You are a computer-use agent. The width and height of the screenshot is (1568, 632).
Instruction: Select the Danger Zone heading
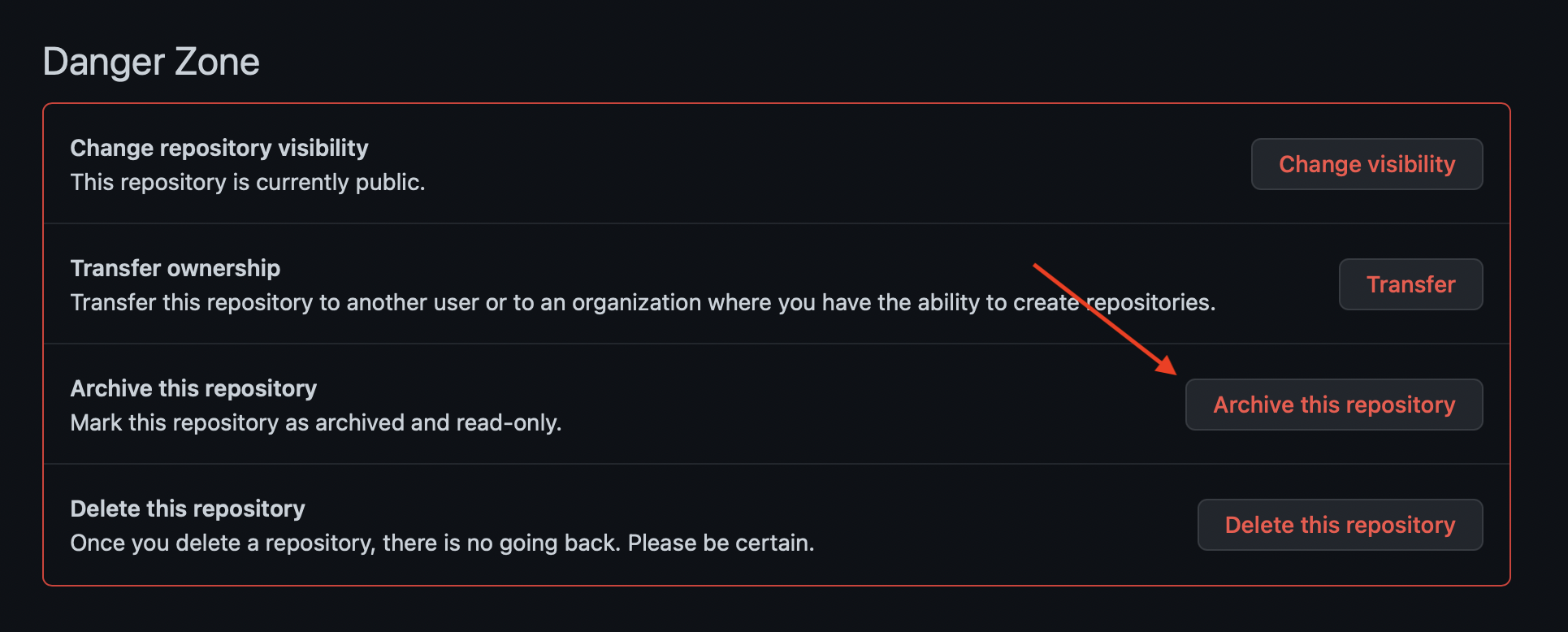[151, 61]
